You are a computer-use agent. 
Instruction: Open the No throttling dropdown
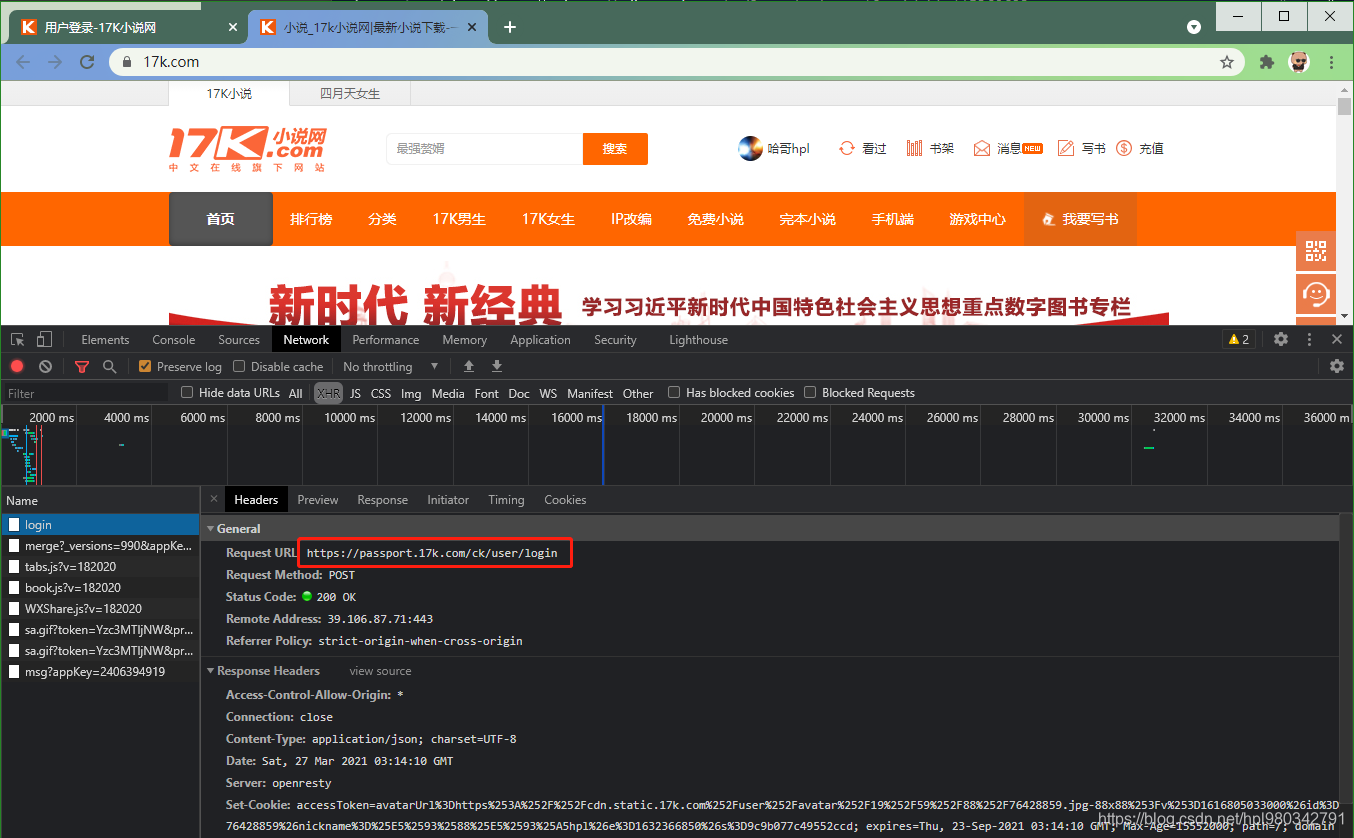[391, 367]
